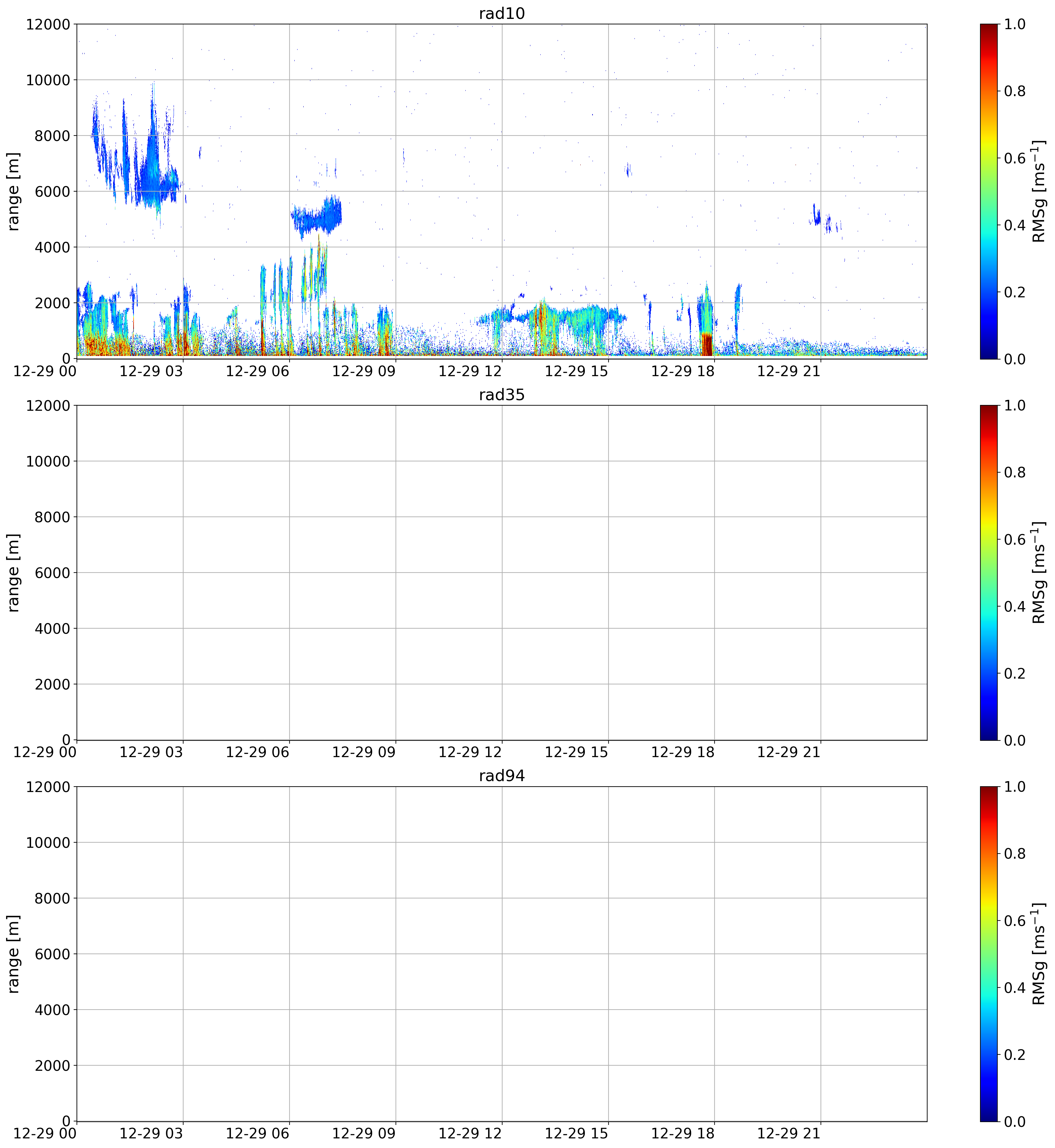Click the blue cloud patch at 5000 m in rad10

317,219
